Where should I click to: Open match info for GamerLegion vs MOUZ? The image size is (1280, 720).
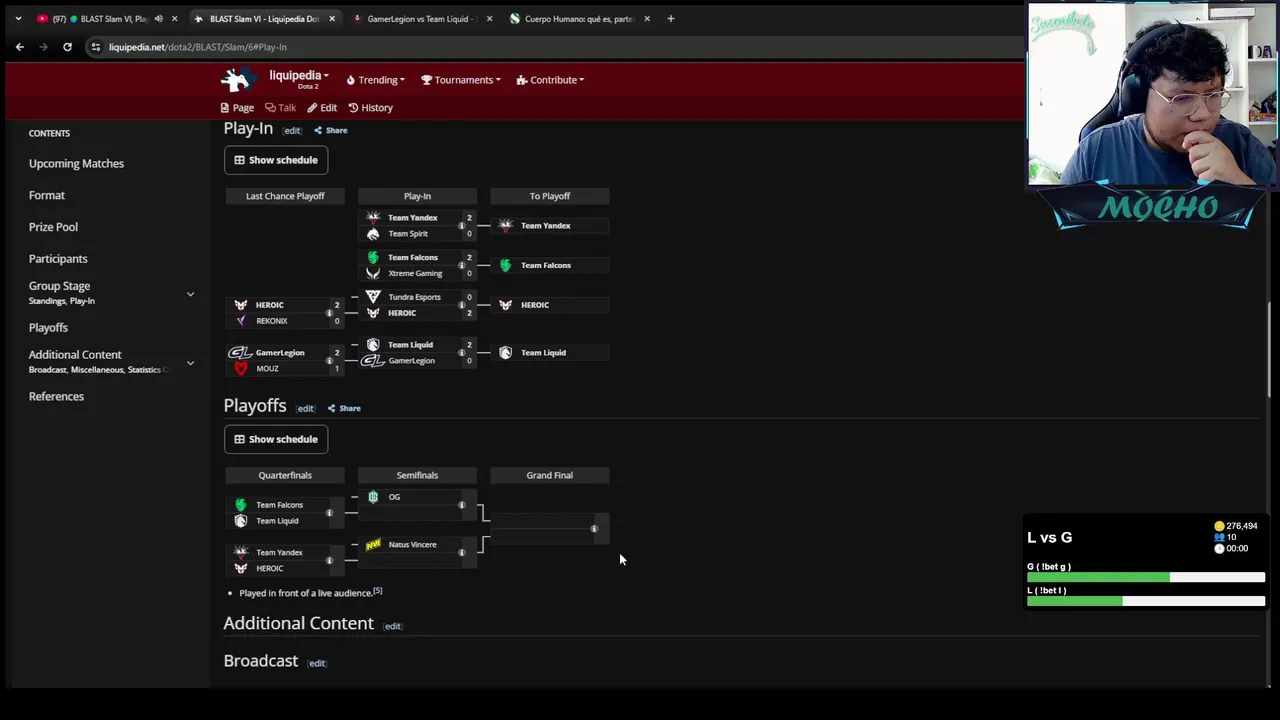329,361
